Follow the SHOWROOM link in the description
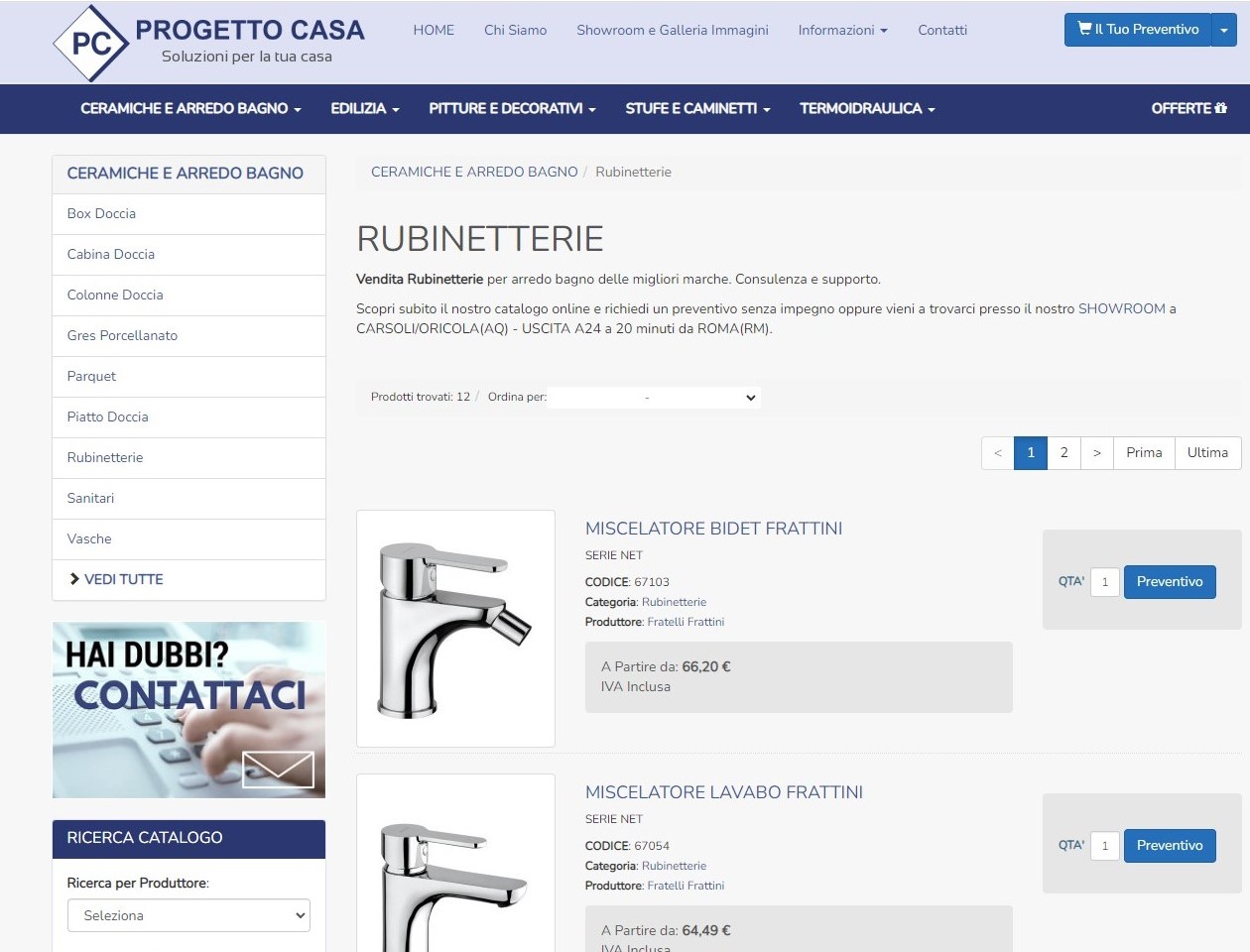Screen dimensions: 1250x952 click(x=1121, y=308)
